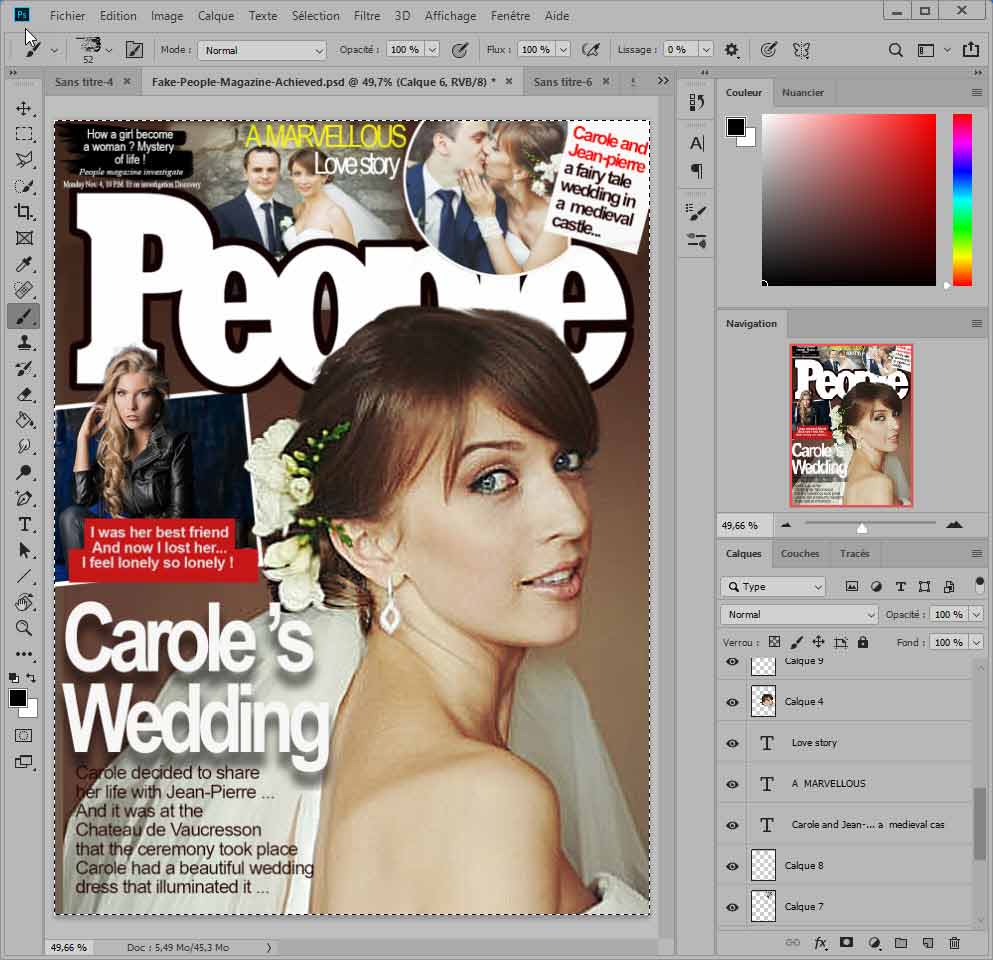
Task: Switch to the Couches tab
Action: coord(800,553)
